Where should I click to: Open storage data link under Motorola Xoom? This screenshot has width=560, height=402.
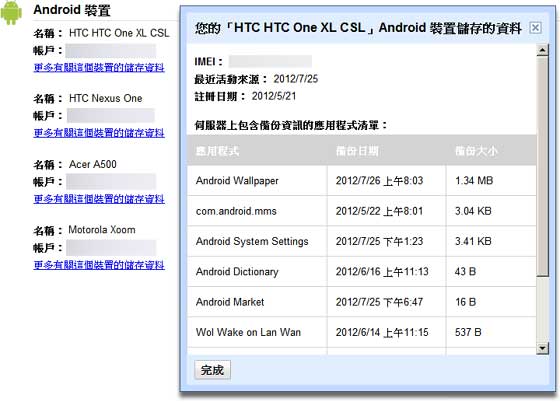(x=99, y=265)
